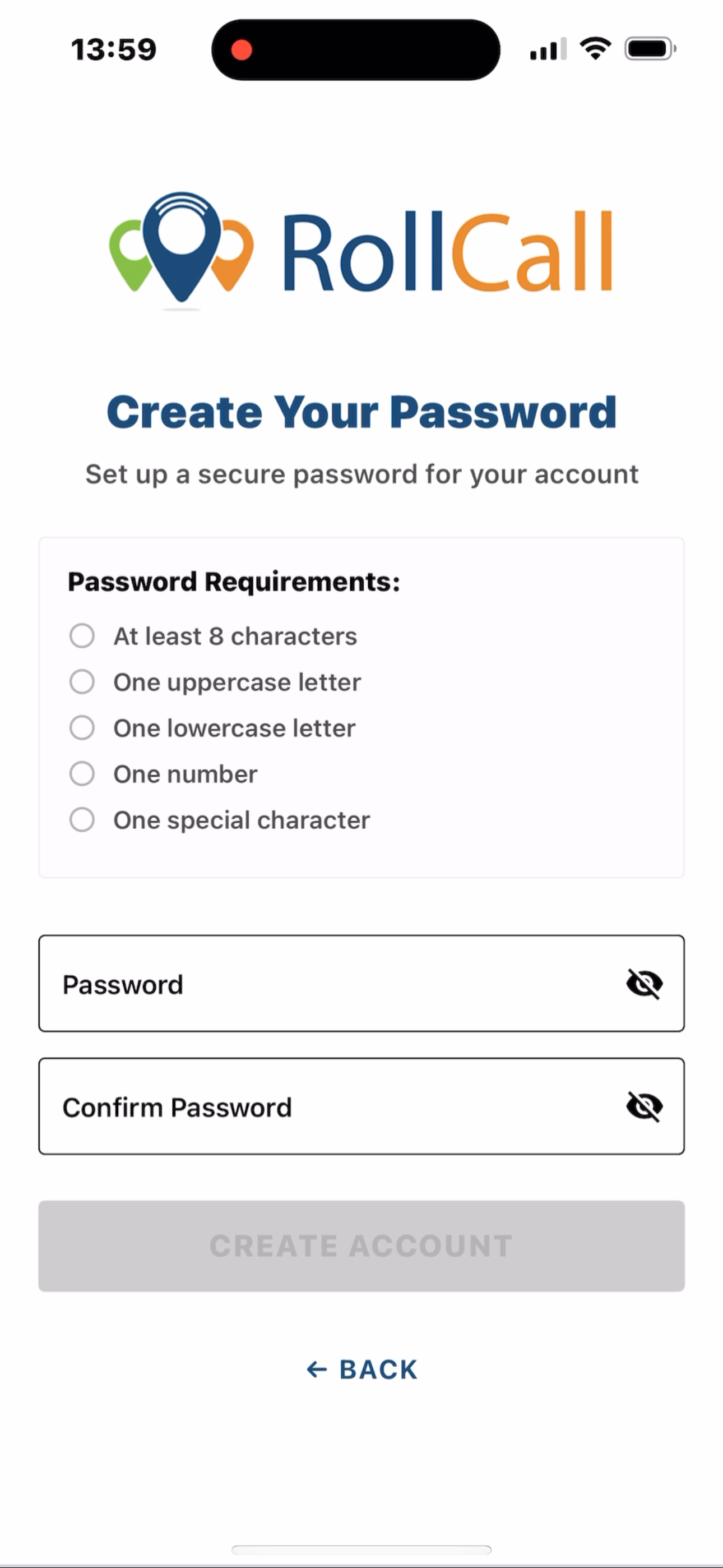
Task: Toggle visibility for Confirm Password field
Action: [x=644, y=1106]
